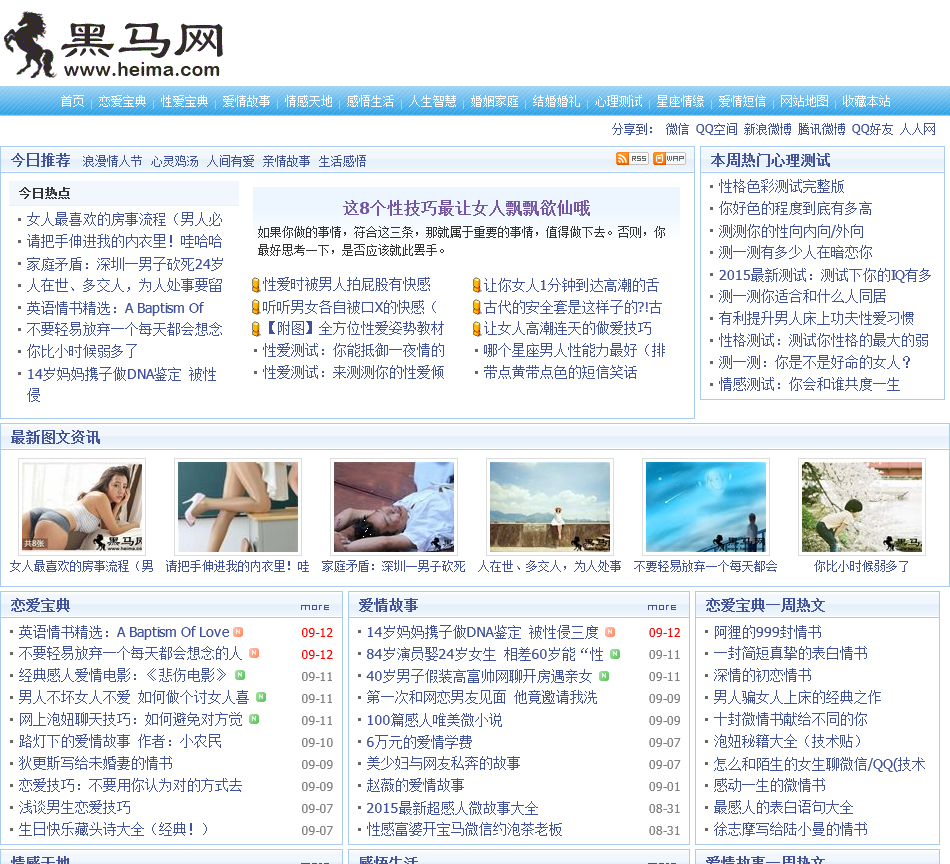Open 网站地图 in navigation bar
Viewport: 950px width, 864px height.
[804, 101]
